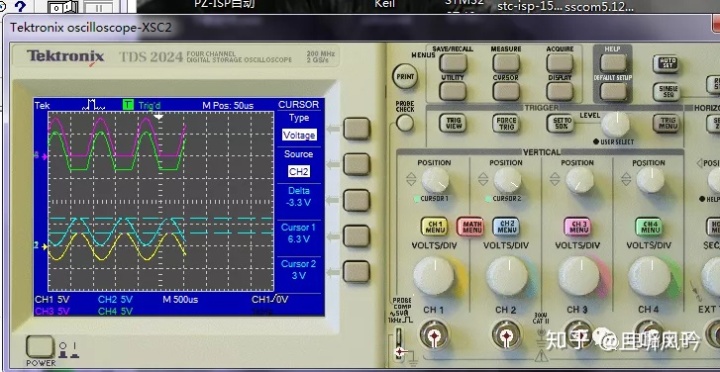Viewport: 720px width, 372px height.
Task: Click the softkey beside Delta -3.3 V
Action: pyautogui.click(x=356, y=201)
